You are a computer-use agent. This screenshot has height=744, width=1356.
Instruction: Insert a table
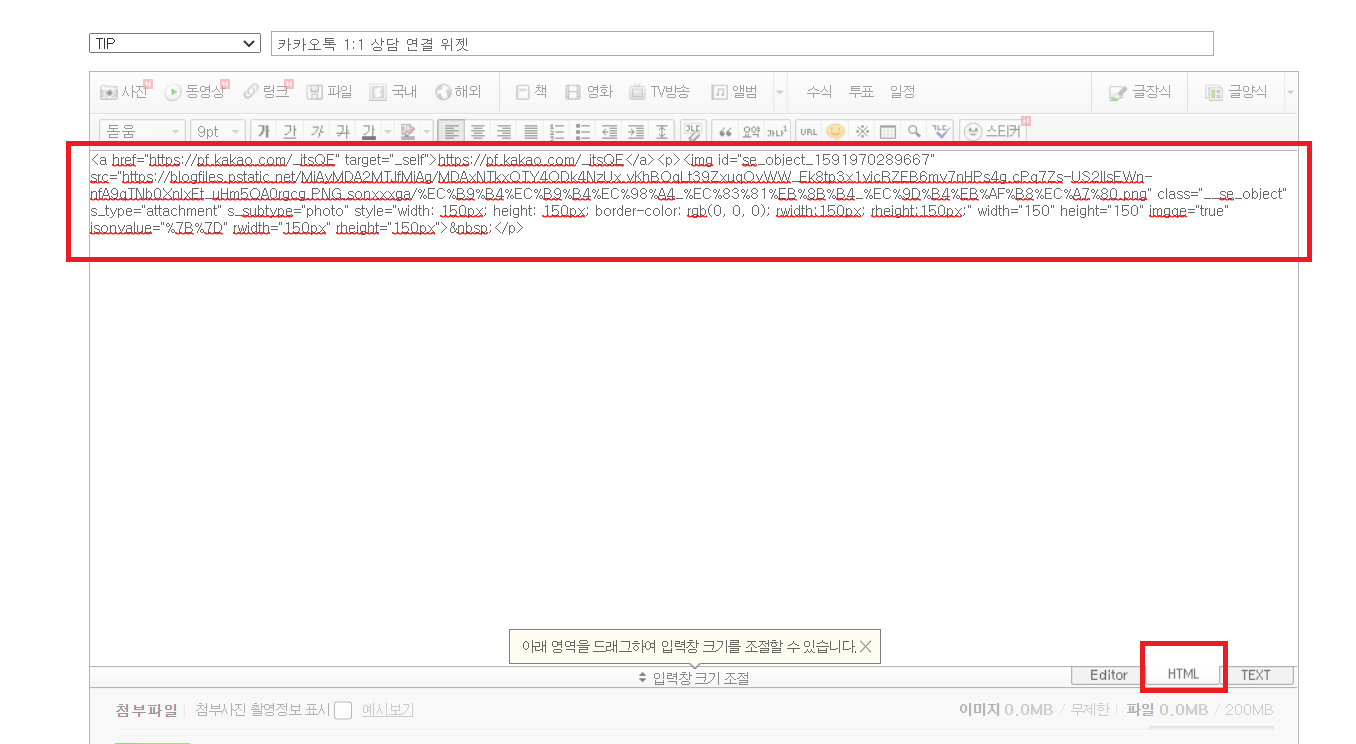point(887,131)
